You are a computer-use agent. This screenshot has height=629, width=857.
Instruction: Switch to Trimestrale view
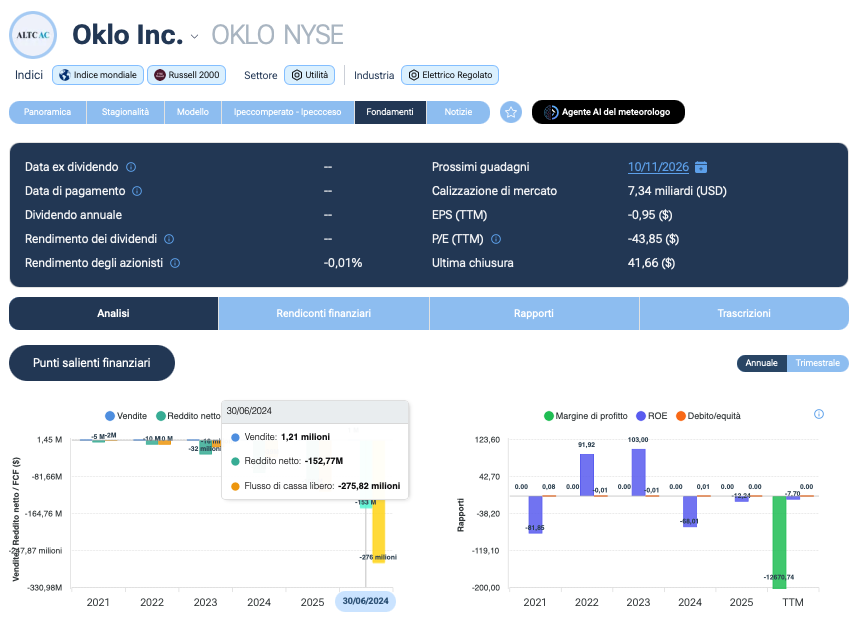[818, 363]
